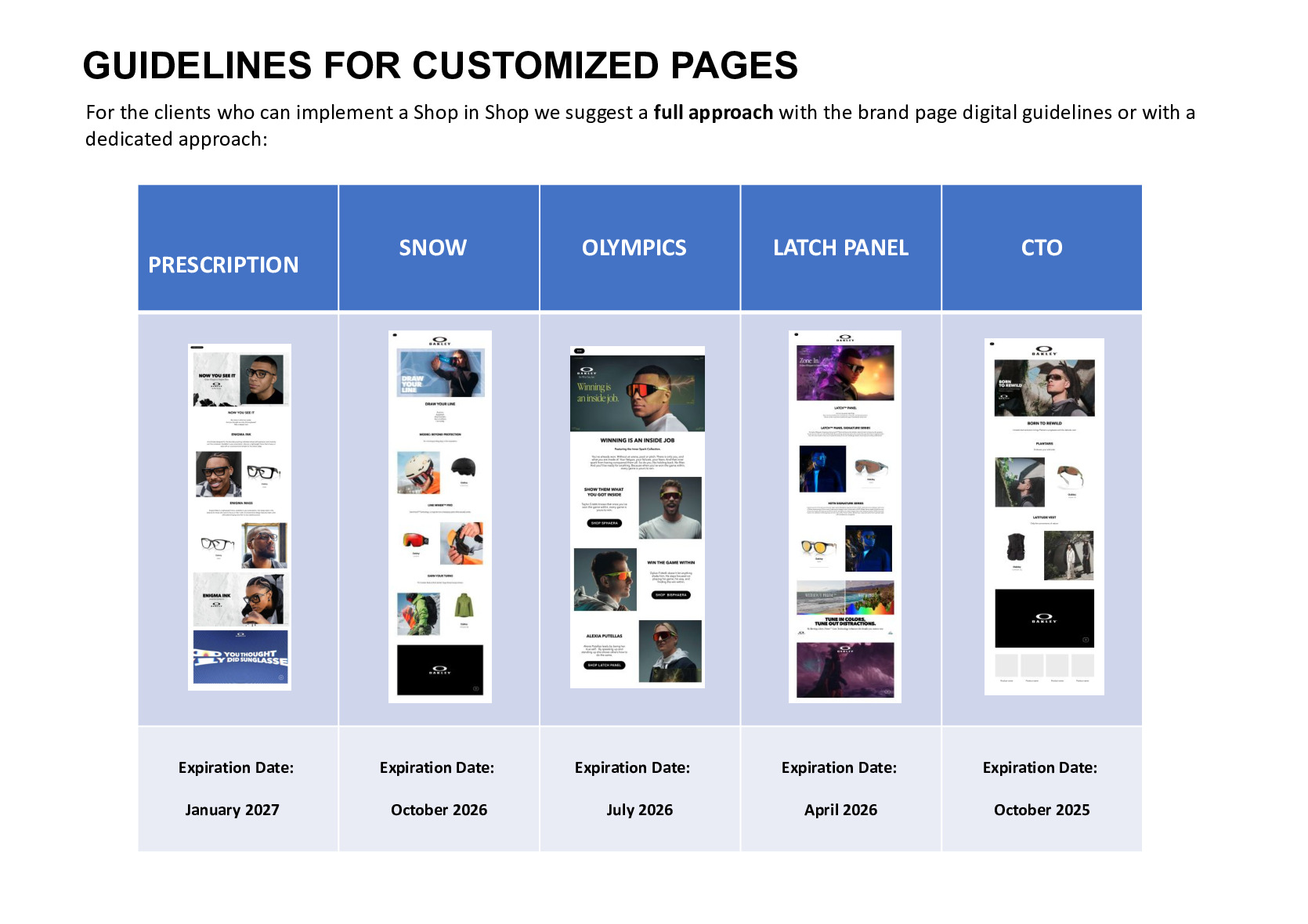Click 'Expiration Date:' label under Olympics
The image size is (1308, 924).
point(632,767)
